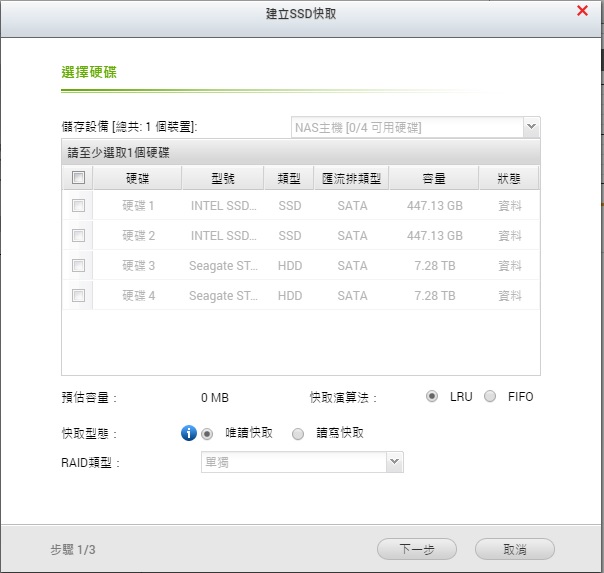This screenshot has height=573, width=604.
Task: Check the box for 硬碟 2
Action: (x=79, y=235)
